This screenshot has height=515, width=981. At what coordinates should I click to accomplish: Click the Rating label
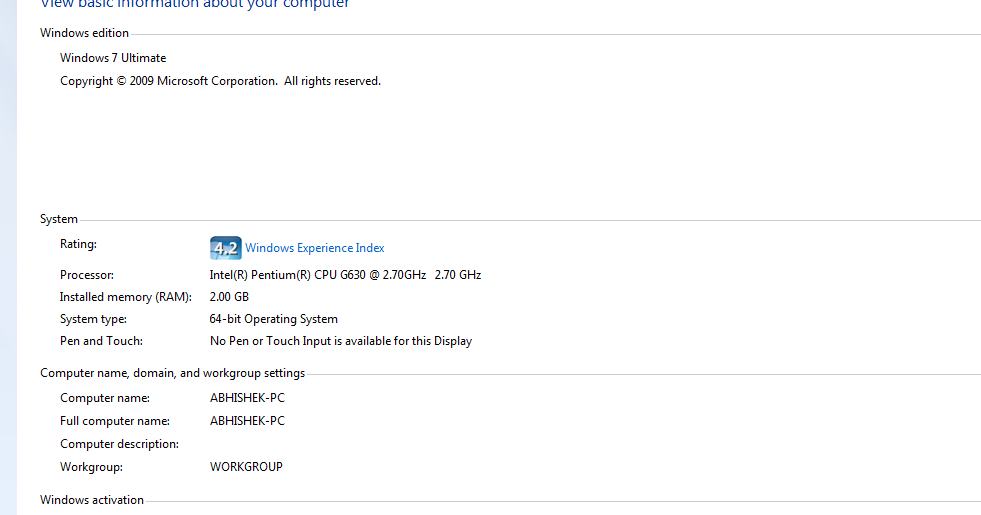click(x=78, y=244)
